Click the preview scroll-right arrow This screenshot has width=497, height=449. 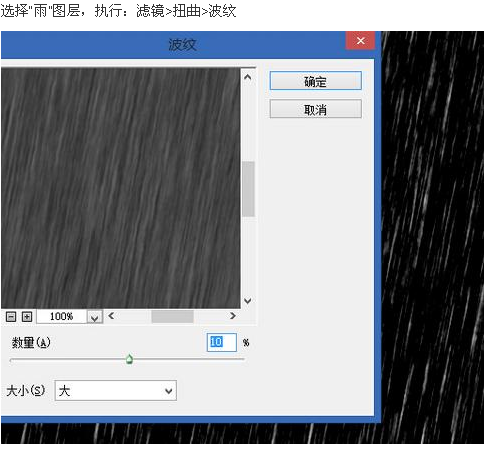[233, 316]
